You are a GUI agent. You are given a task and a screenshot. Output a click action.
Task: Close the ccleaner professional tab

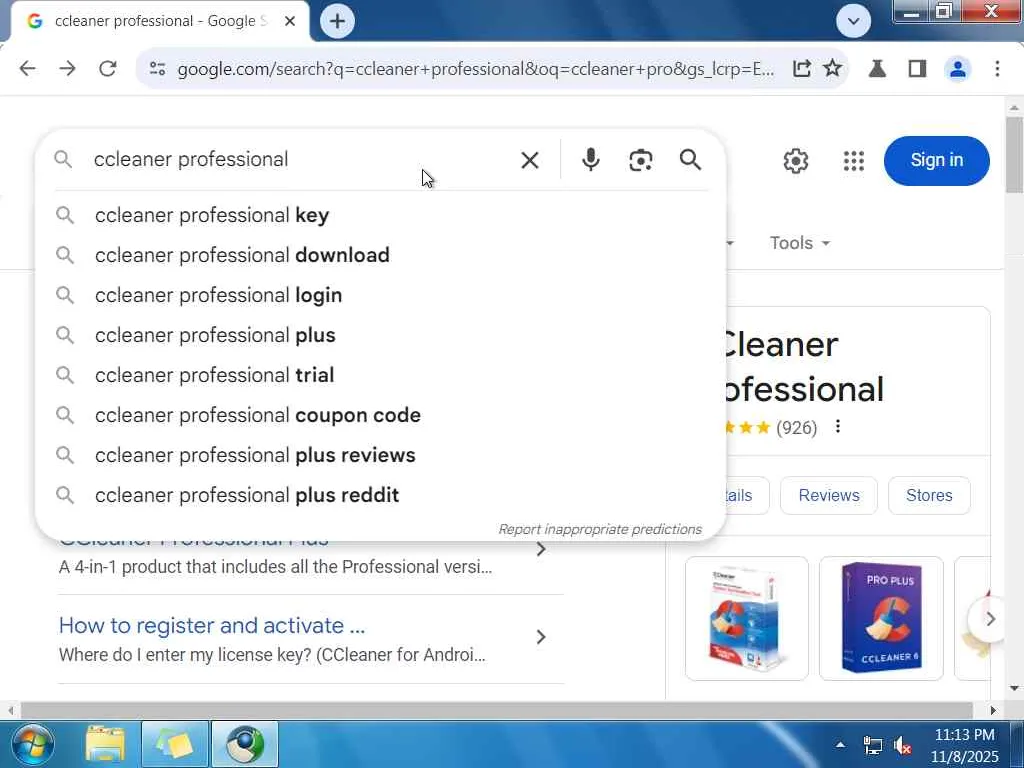(290, 21)
